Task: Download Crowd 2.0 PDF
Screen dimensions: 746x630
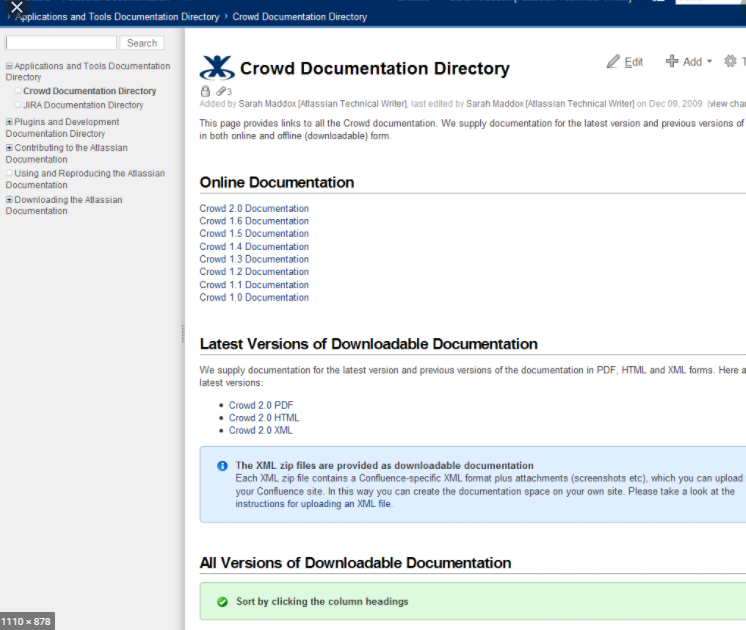Action: (x=261, y=405)
